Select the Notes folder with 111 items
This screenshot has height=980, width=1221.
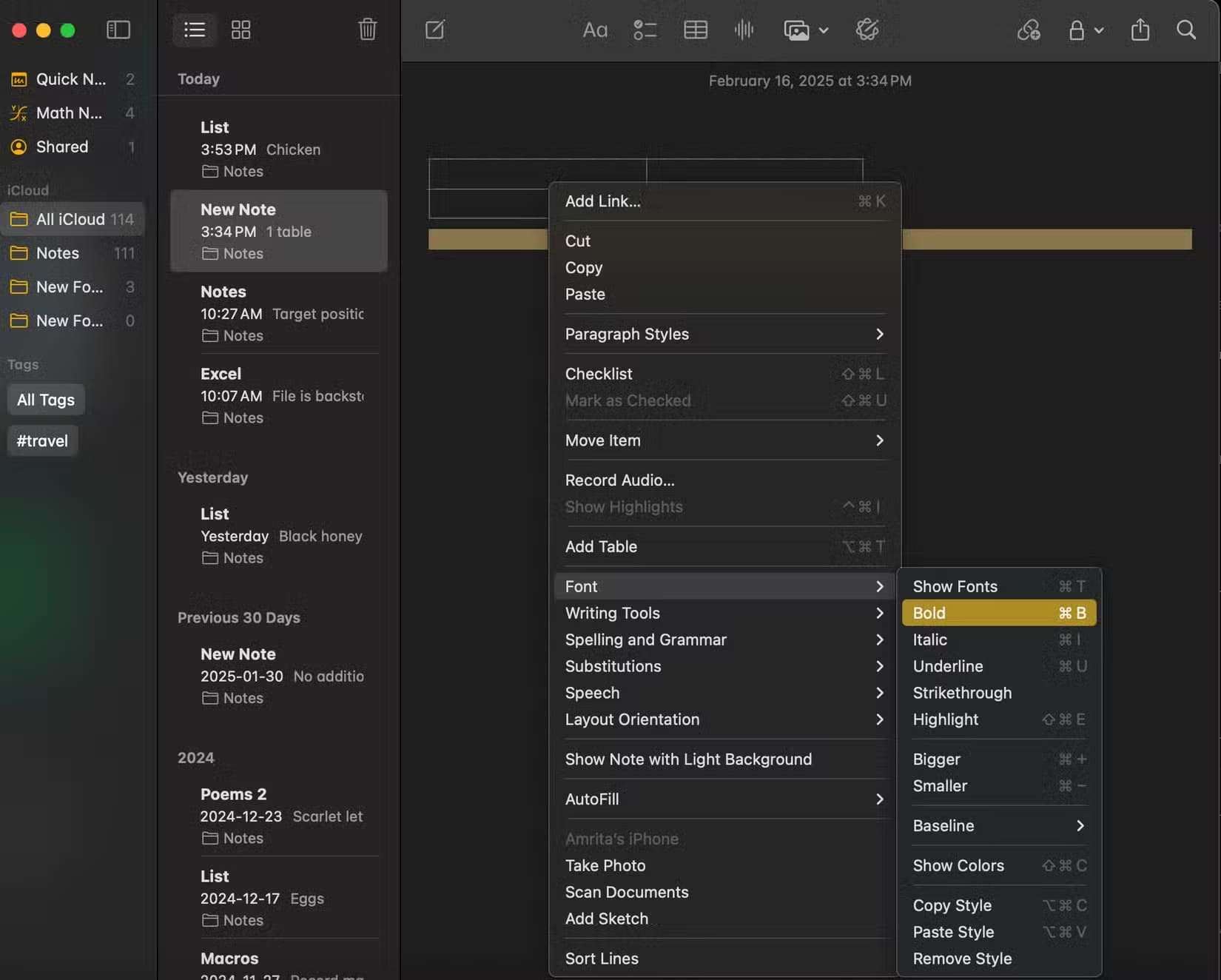point(73,253)
